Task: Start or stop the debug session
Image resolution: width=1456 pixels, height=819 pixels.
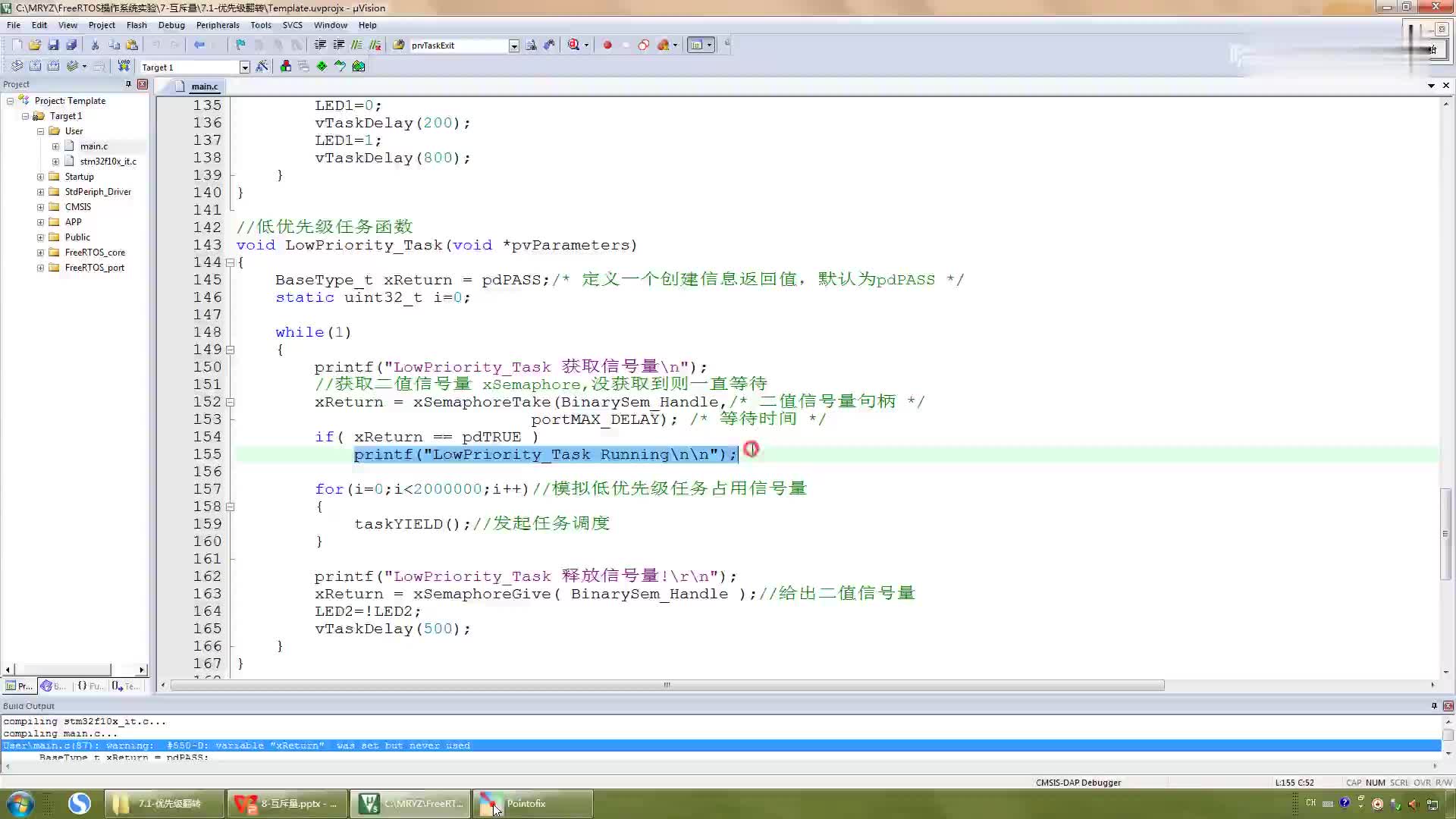Action: (x=573, y=45)
